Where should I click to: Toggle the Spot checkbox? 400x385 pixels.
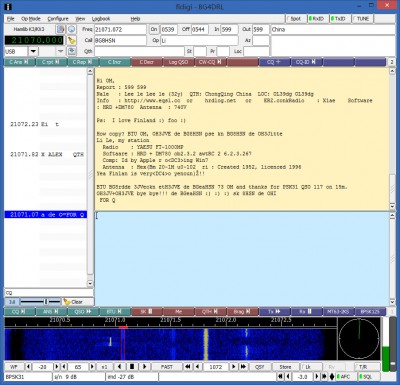tap(296, 19)
